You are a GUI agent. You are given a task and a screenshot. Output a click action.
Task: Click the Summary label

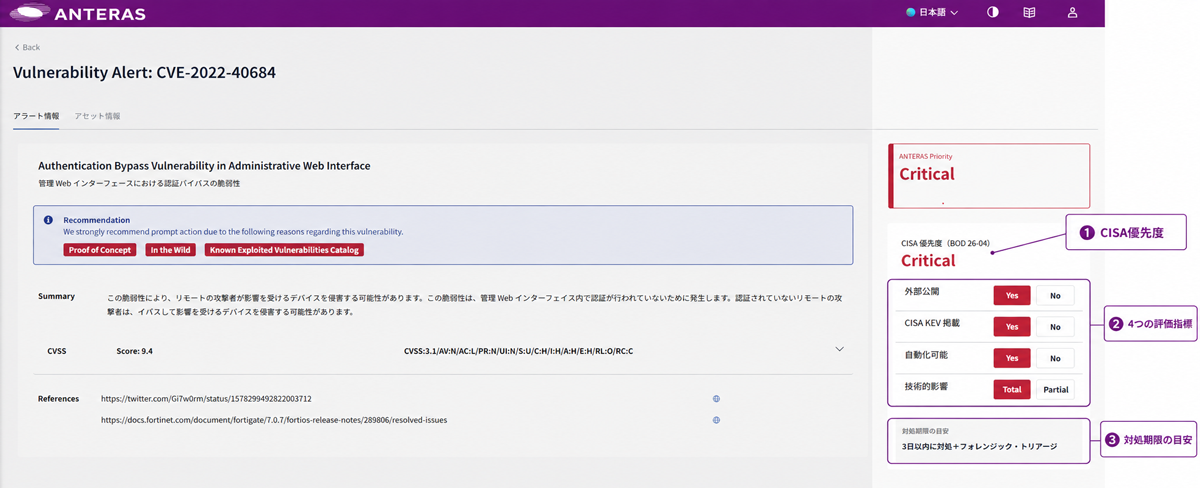pyautogui.click(x=56, y=296)
